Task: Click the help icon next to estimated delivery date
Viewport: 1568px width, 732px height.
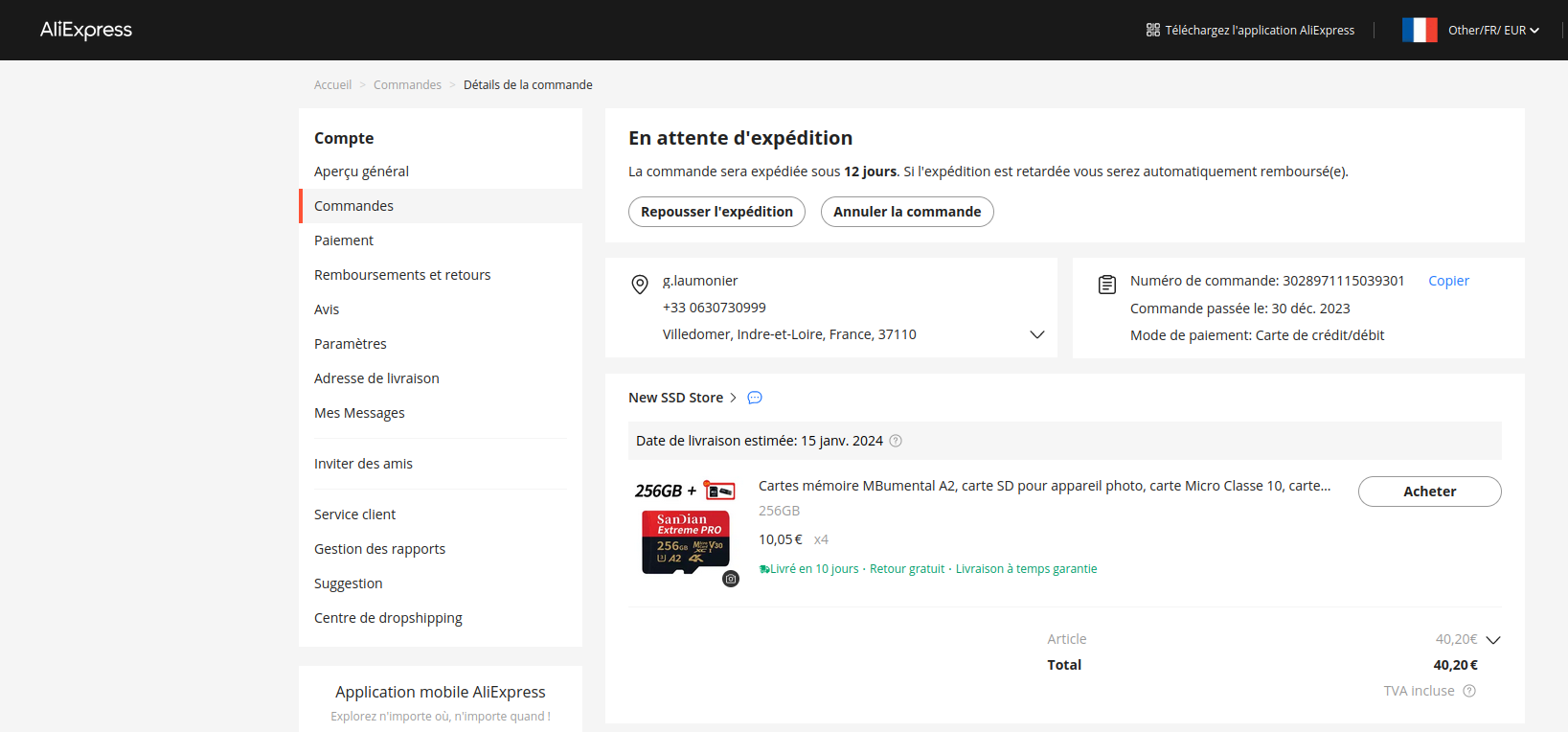Action: click(x=896, y=441)
